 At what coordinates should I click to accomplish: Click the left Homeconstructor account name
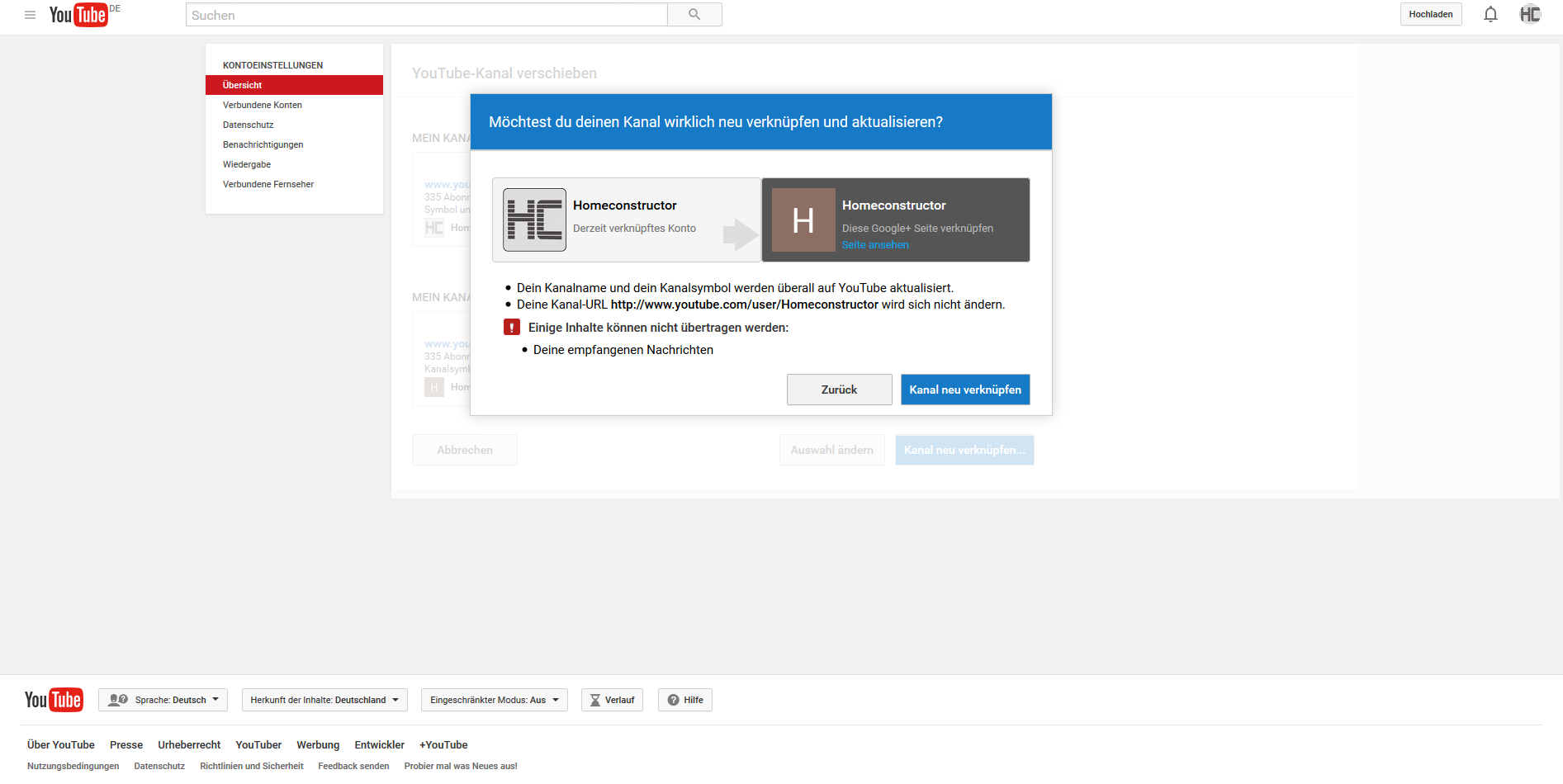[625, 205]
